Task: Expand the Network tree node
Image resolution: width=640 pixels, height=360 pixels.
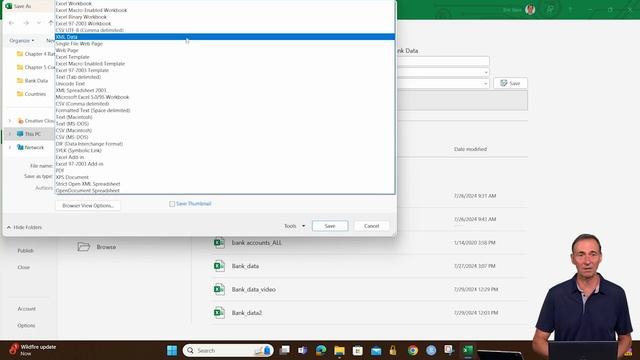Action: 10,147
